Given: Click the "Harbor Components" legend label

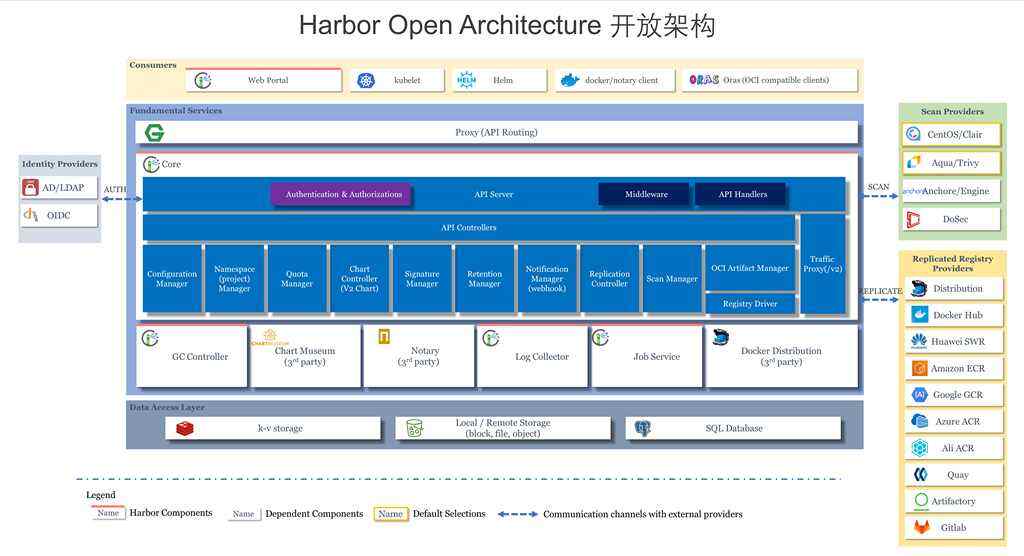Looking at the screenshot, I should click(x=171, y=513).
